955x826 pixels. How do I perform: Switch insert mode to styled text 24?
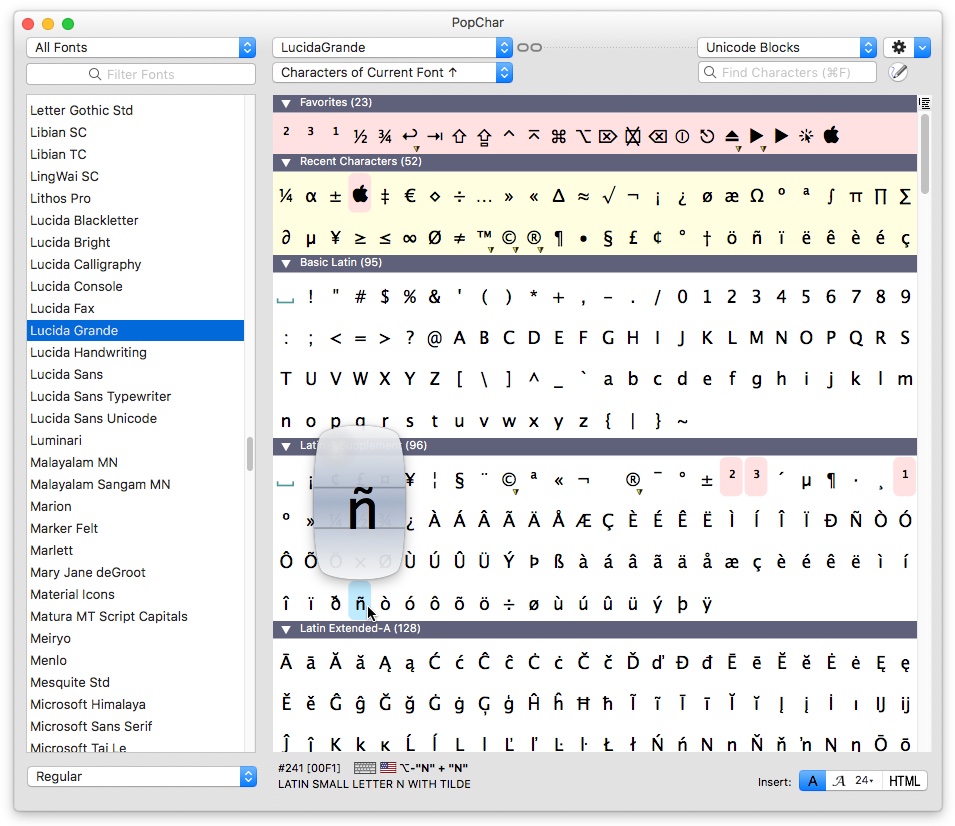tap(853, 781)
